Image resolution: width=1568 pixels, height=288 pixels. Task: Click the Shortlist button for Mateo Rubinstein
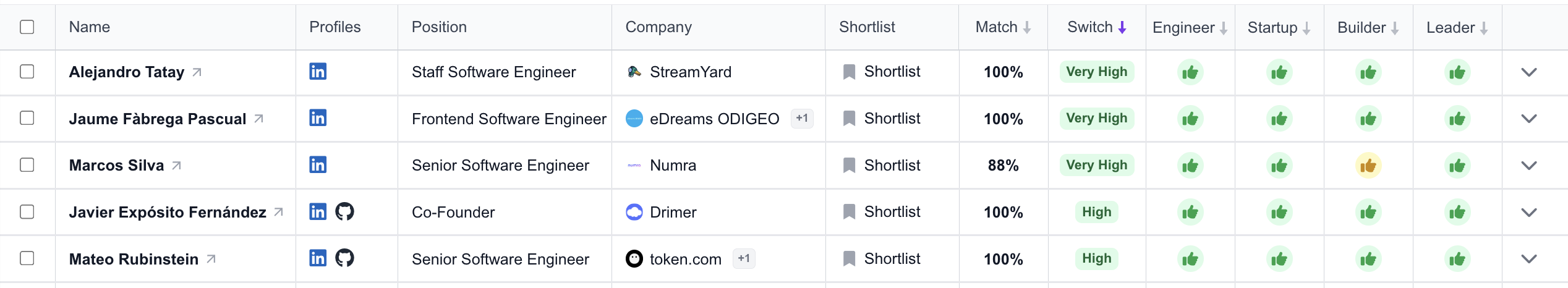coord(882,259)
